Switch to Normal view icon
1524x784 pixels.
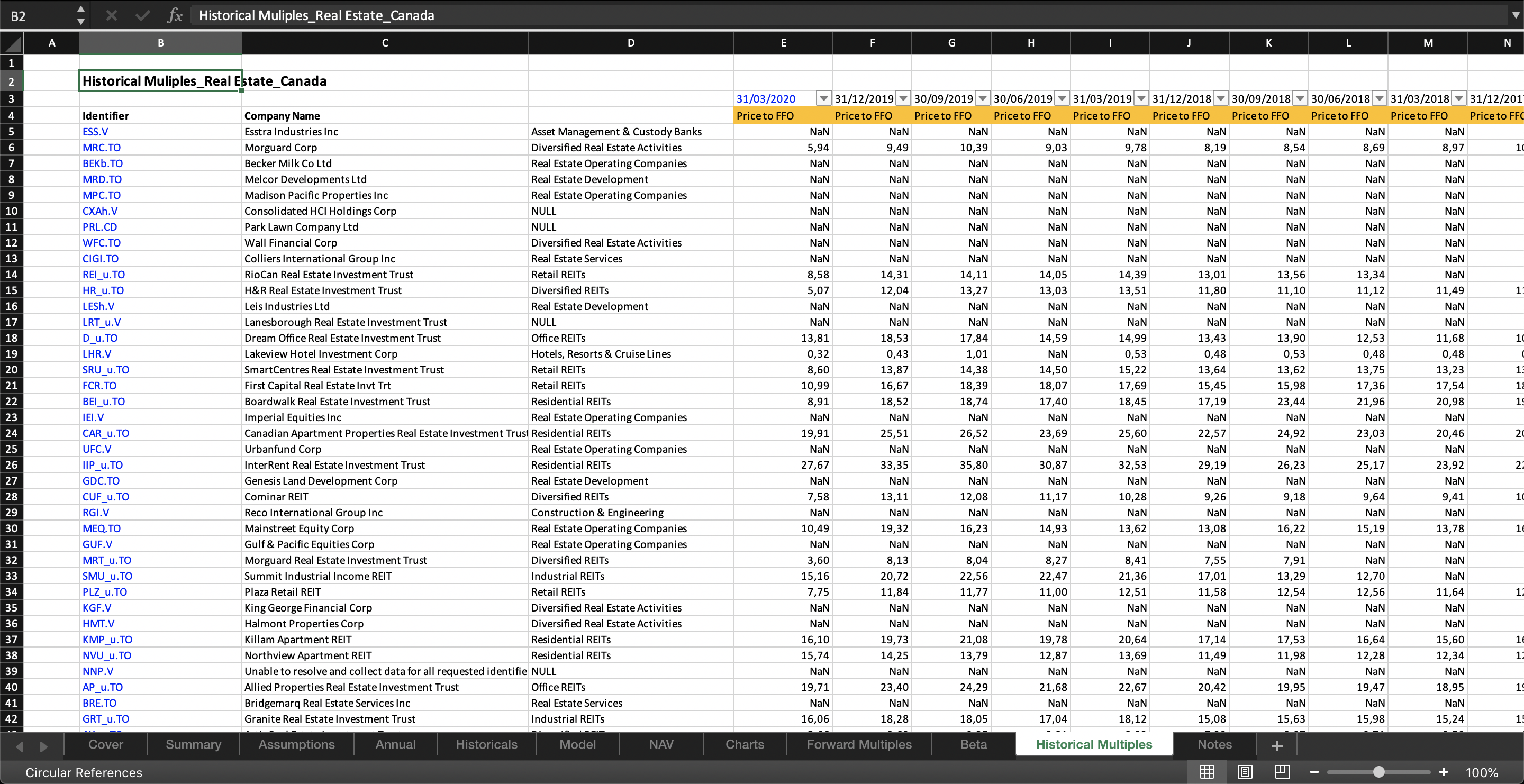(1206, 772)
